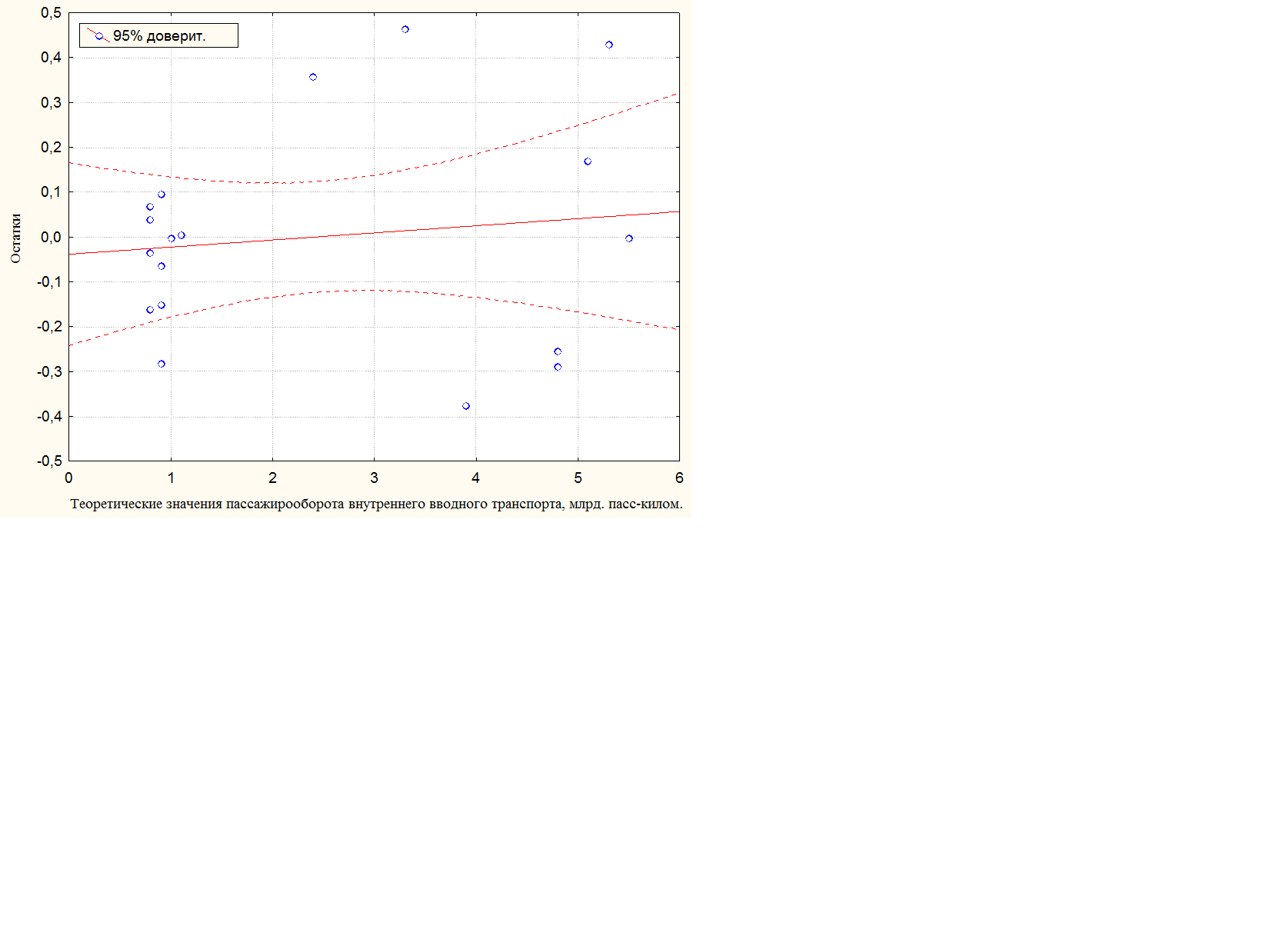The width and height of the screenshot is (1270, 952).
Task: Click the y-axis tick label "-0,4"
Action: (48, 417)
